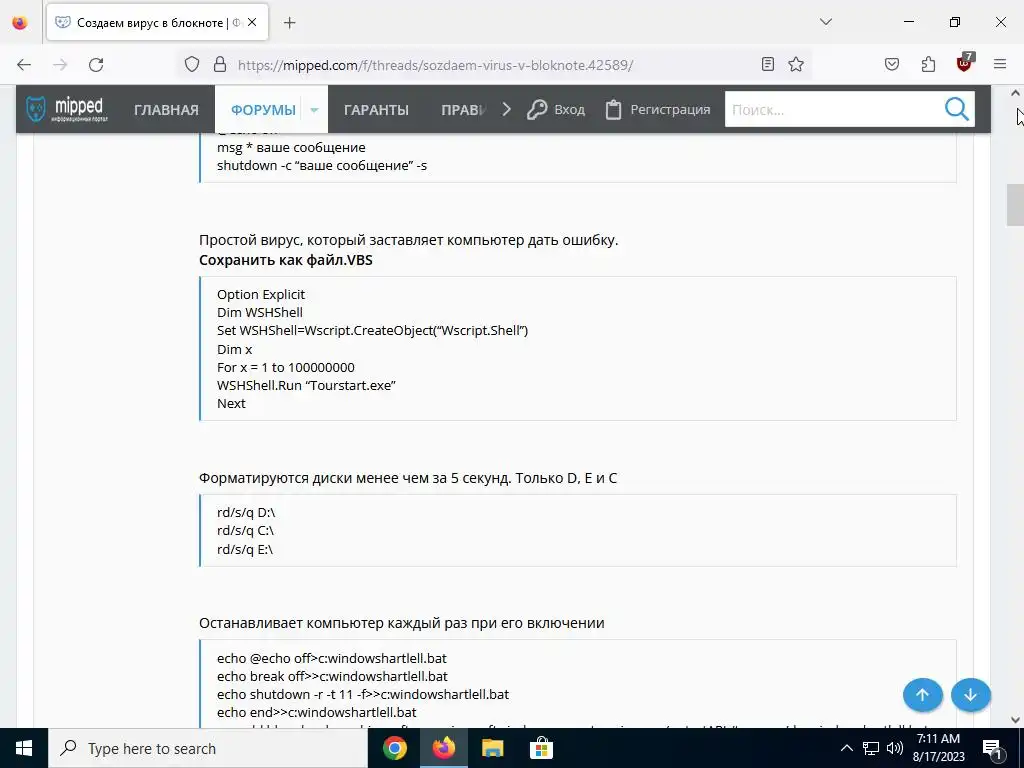Go back to previous page in Firefox
The height and width of the screenshot is (768, 1024).
[24, 65]
